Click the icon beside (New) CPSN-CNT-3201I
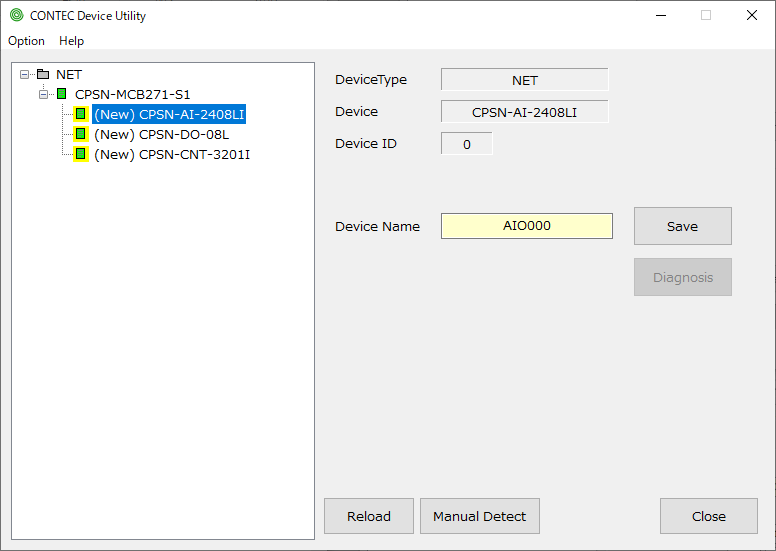Image resolution: width=776 pixels, height=551 pixels. click(81, 154)
